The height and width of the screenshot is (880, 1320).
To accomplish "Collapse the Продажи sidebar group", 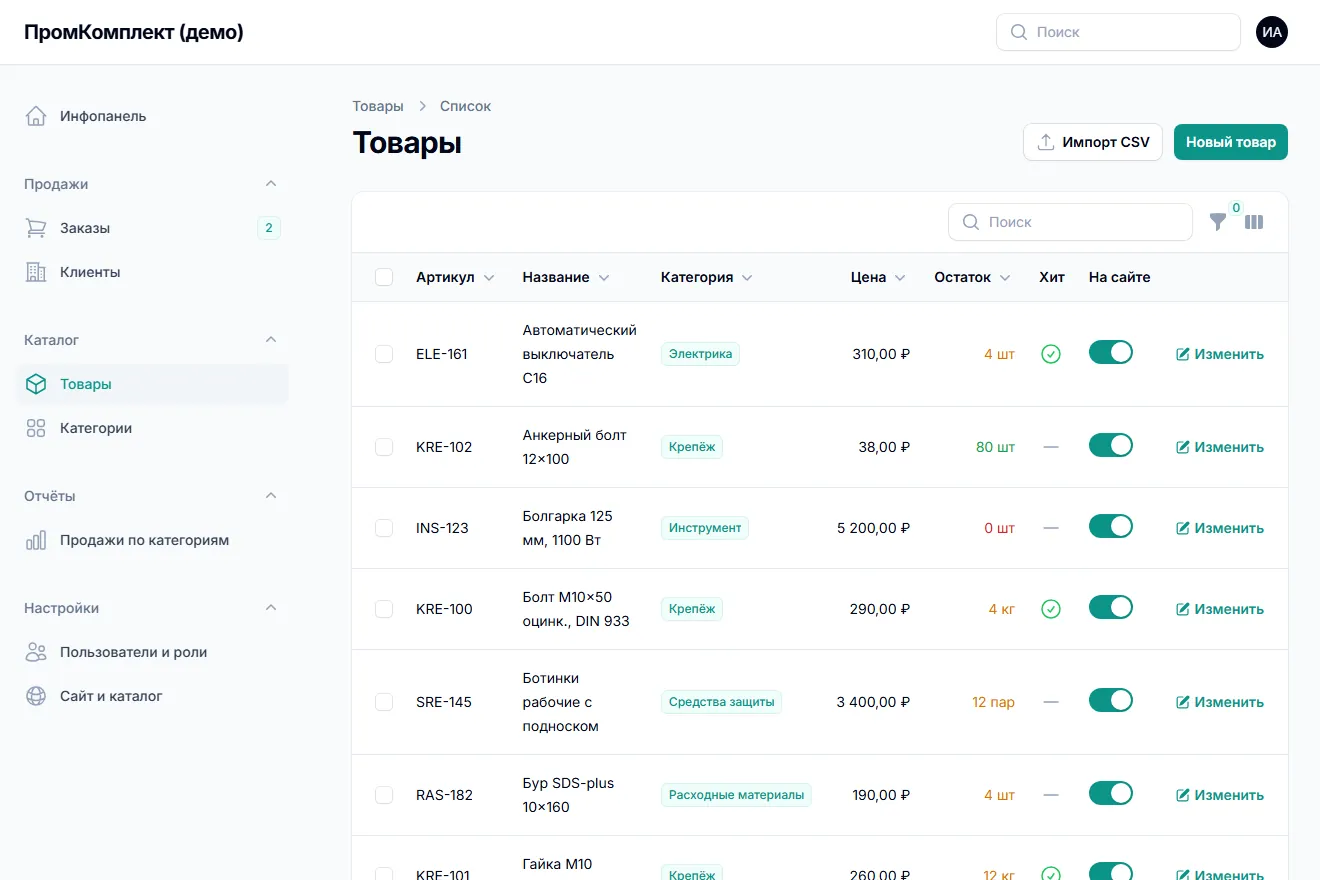I will pyautogui.click(x=270, y=184).
